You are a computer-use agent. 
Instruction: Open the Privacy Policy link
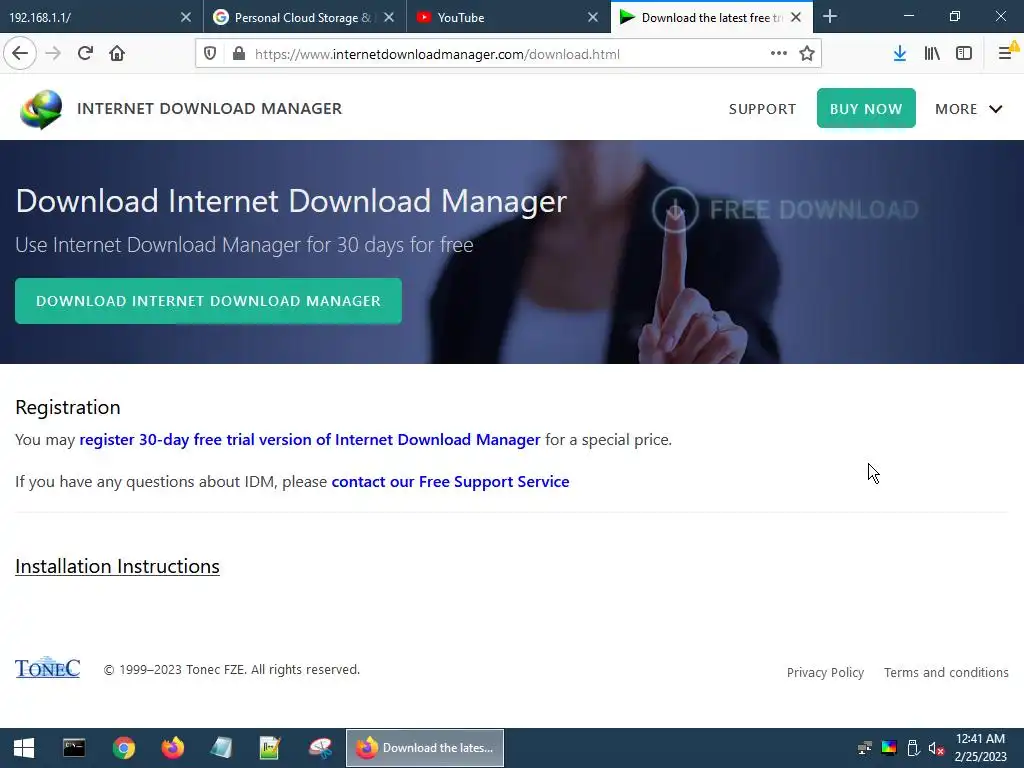click(x=825, y=673)
